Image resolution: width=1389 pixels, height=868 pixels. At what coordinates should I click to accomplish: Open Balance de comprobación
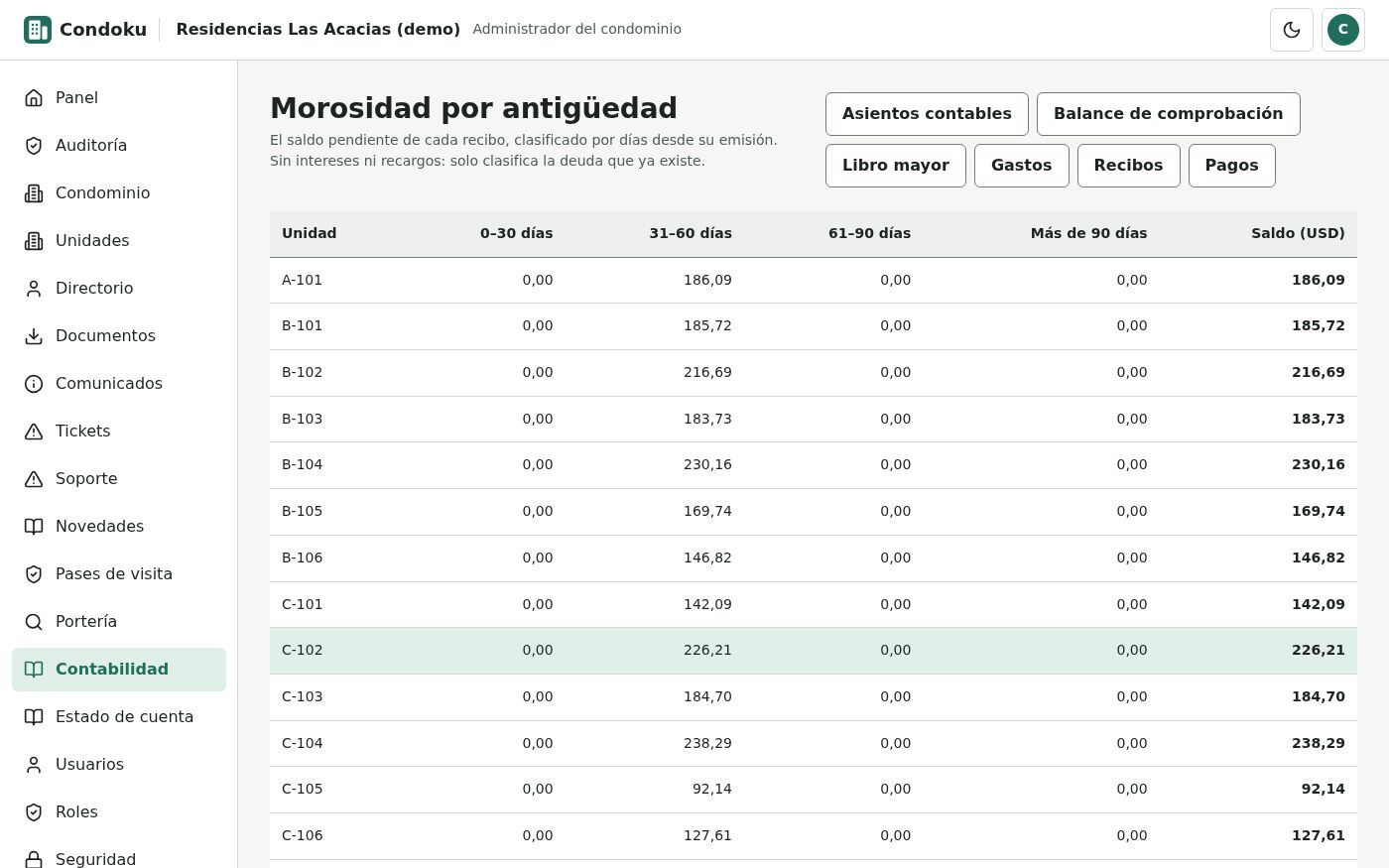coord(1168,114)
